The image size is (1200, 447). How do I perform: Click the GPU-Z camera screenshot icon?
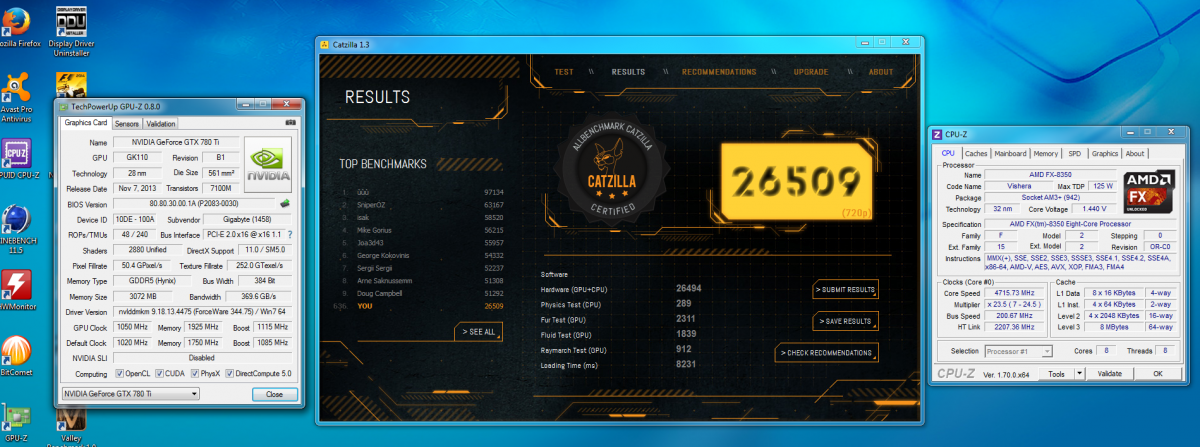click(x=291, y=123)
